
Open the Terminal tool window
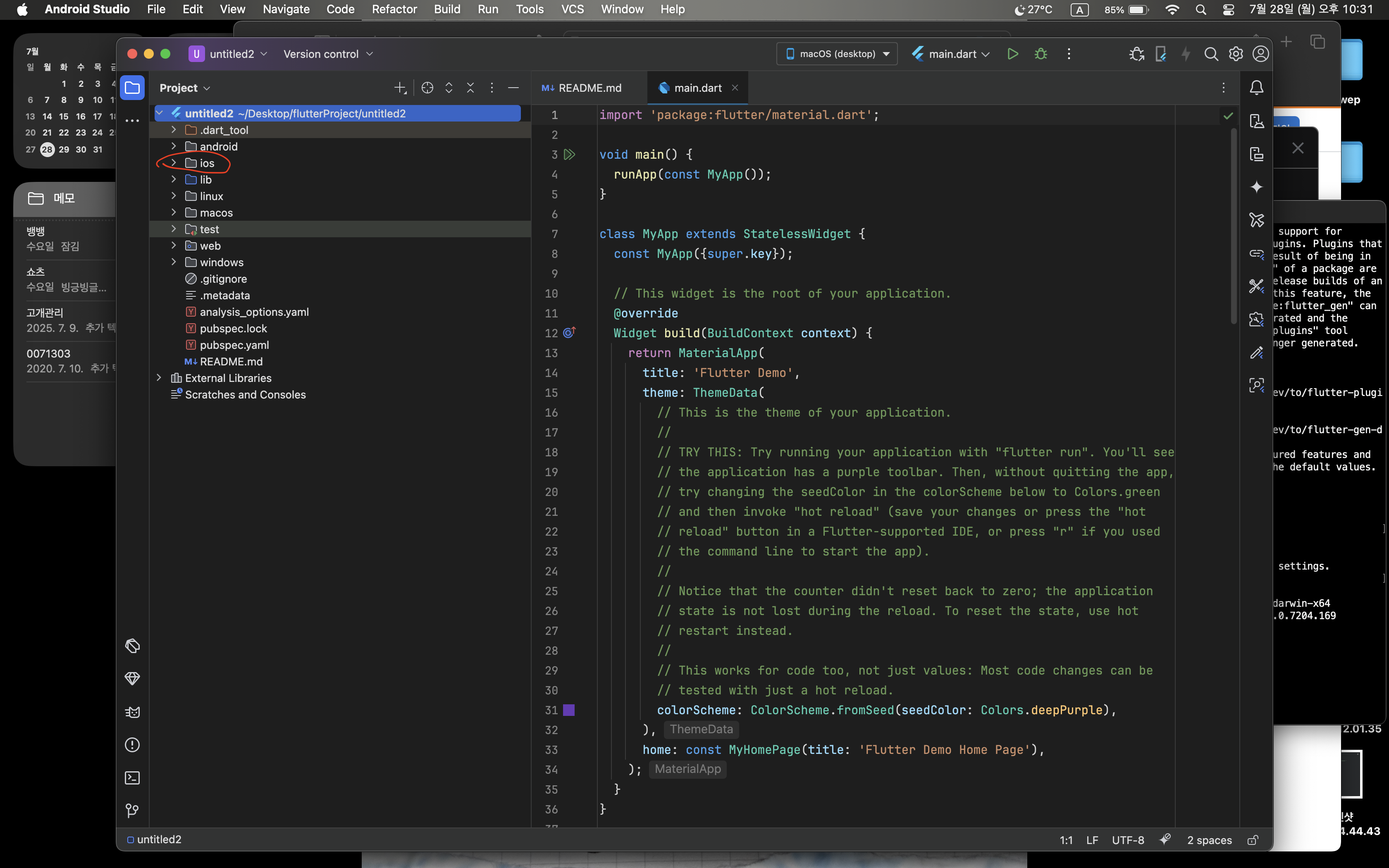[132, 778]
